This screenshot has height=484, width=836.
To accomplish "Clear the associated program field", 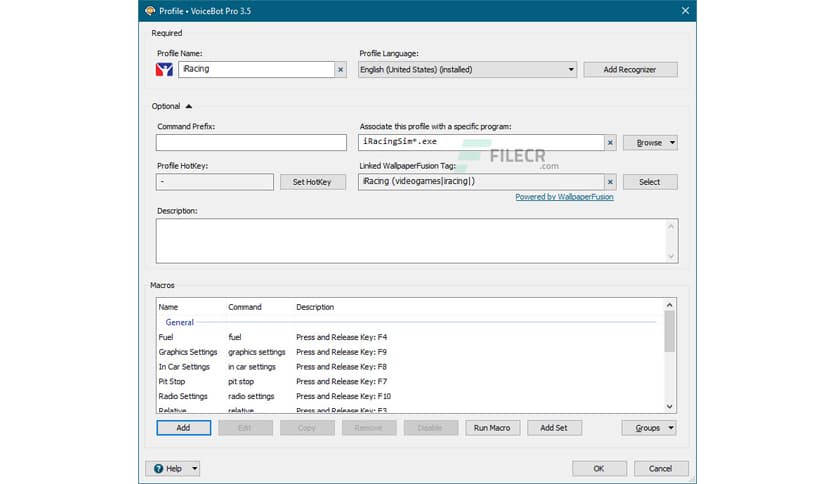I will (x=610, y=142).
